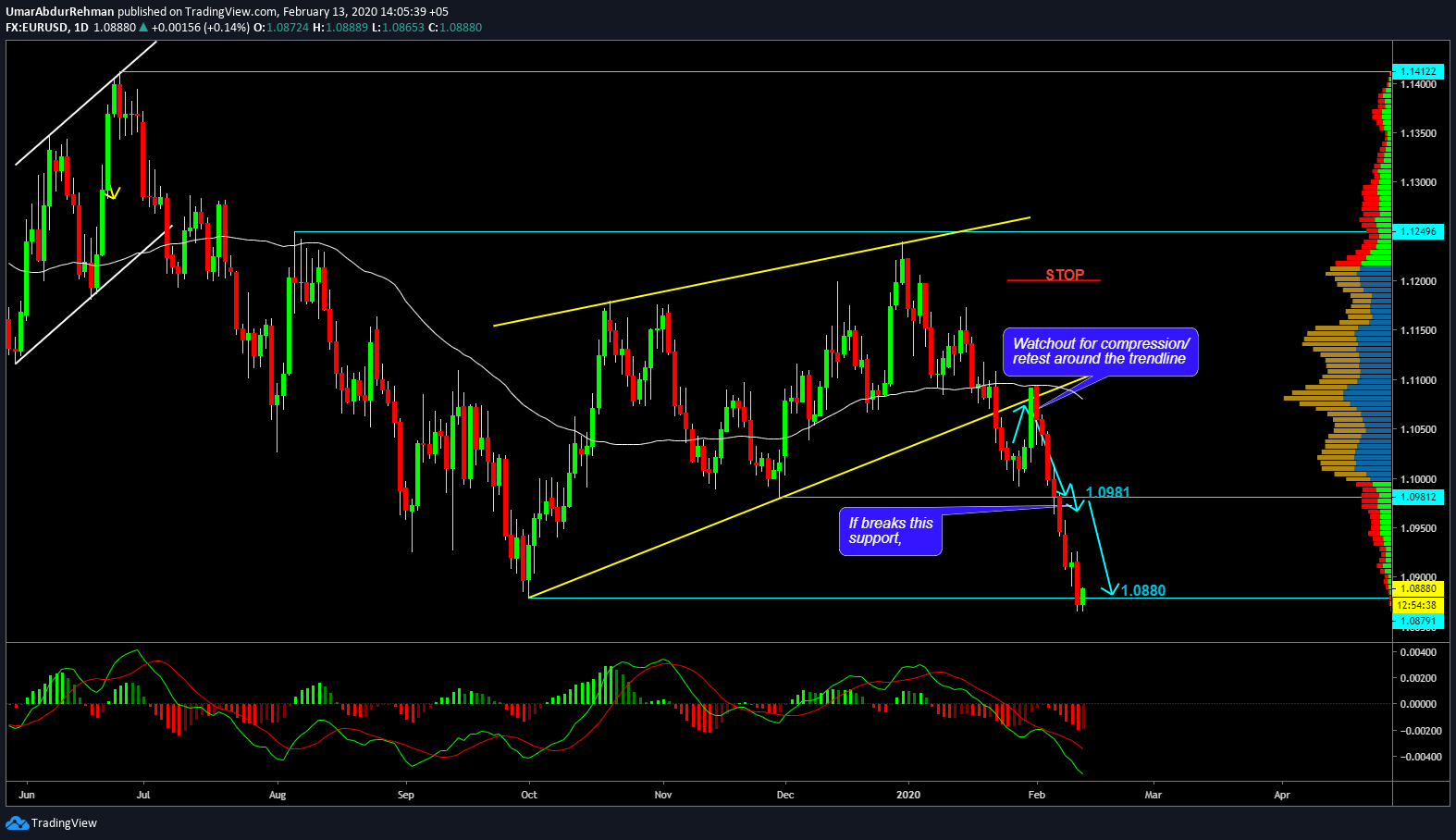Click the O:1.08724 open value
Screen dimensions: 1456x840
pos(281,28)
